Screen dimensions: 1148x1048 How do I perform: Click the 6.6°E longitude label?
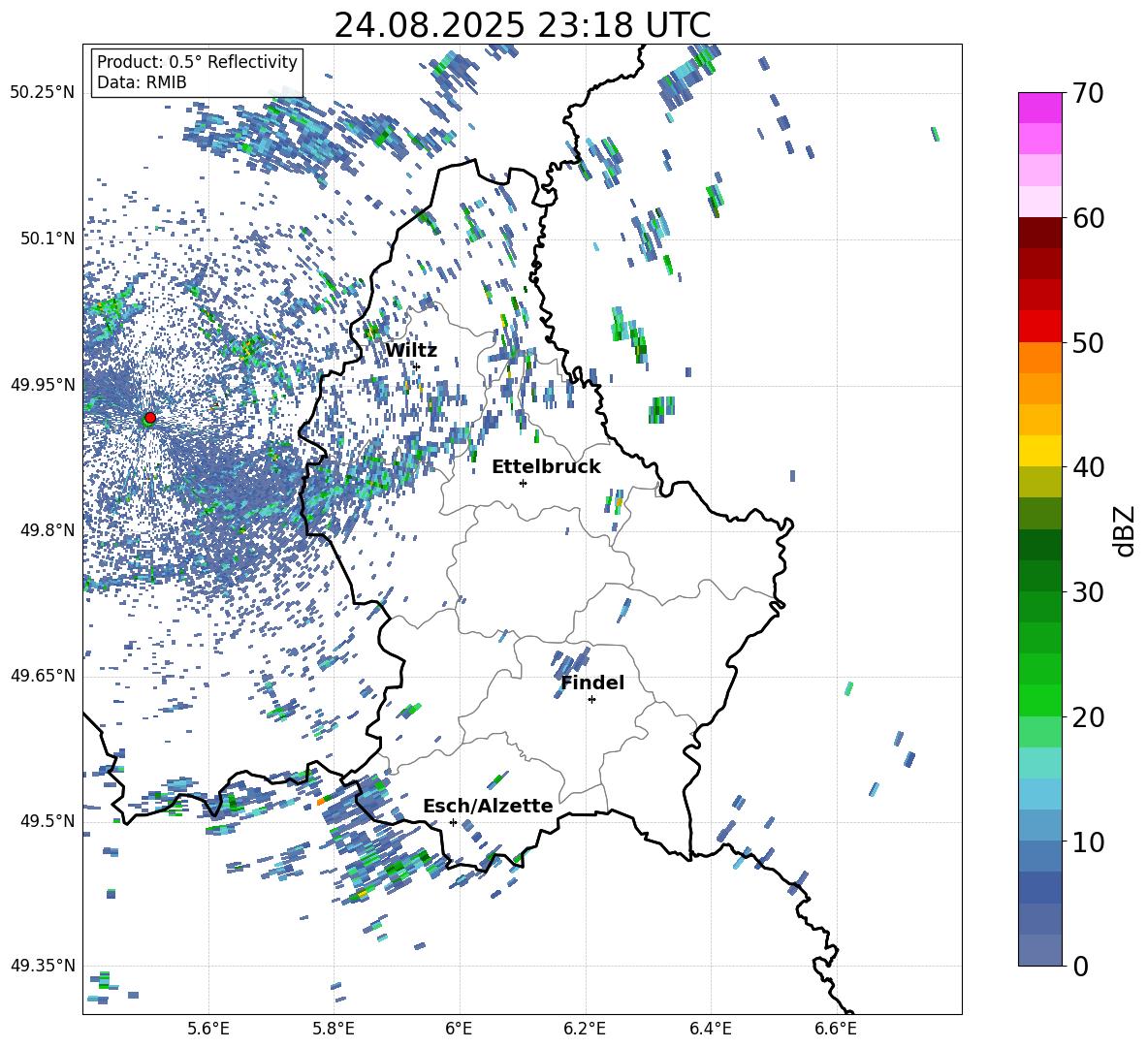pyautogui.click(x=836, y=1029)
